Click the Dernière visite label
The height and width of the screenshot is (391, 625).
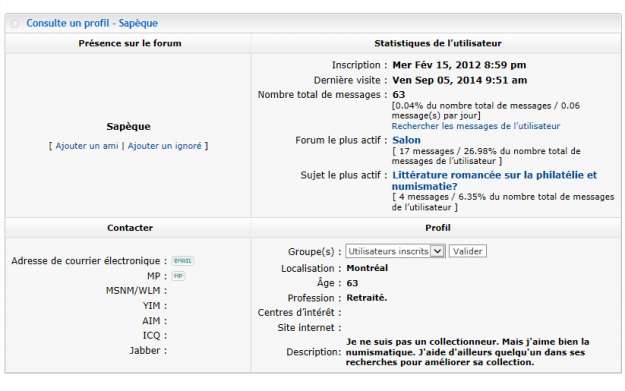pos(350,81)
